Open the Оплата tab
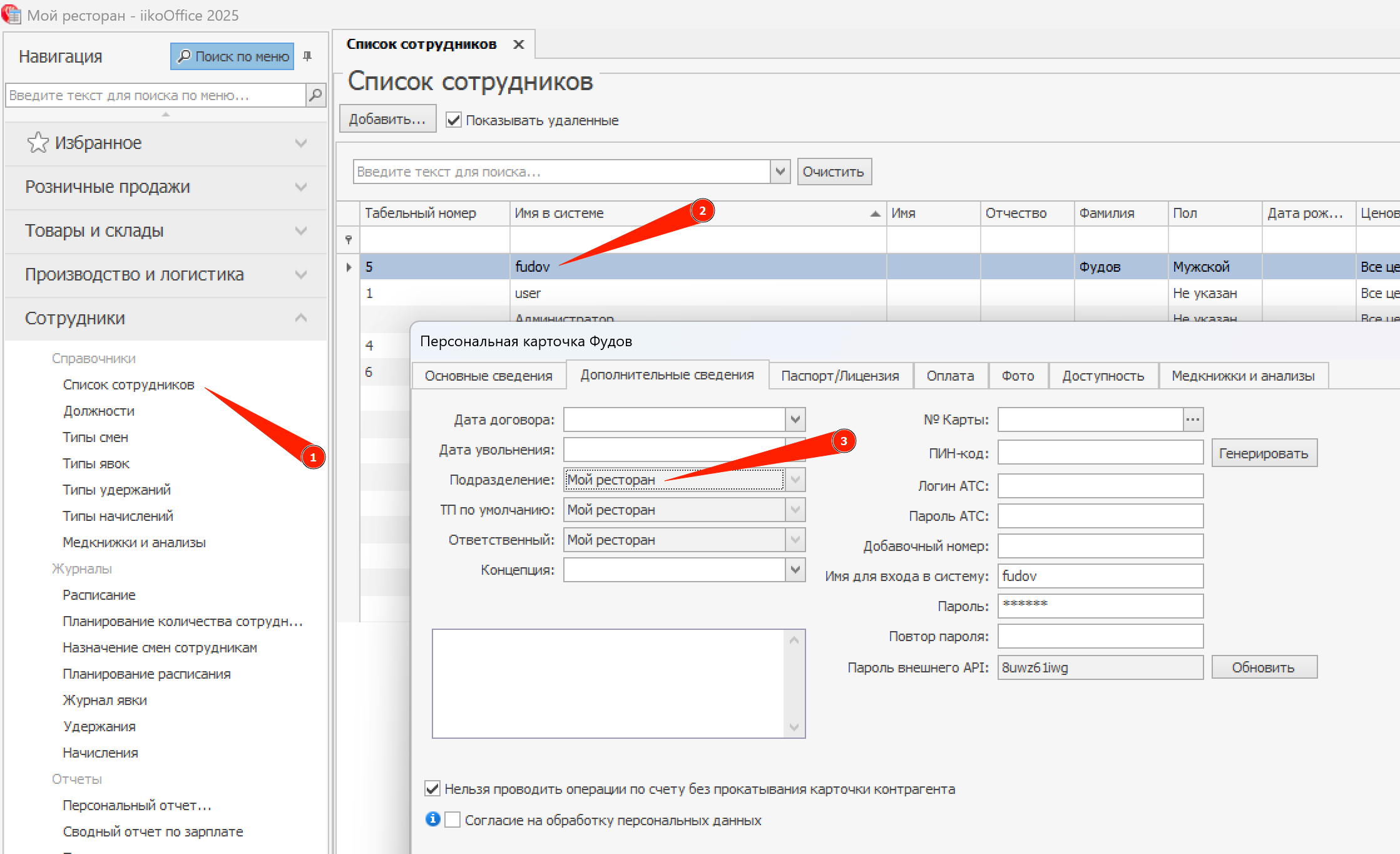The width and height of the screenshot is (1400, 854). click(x=950, y=376)
